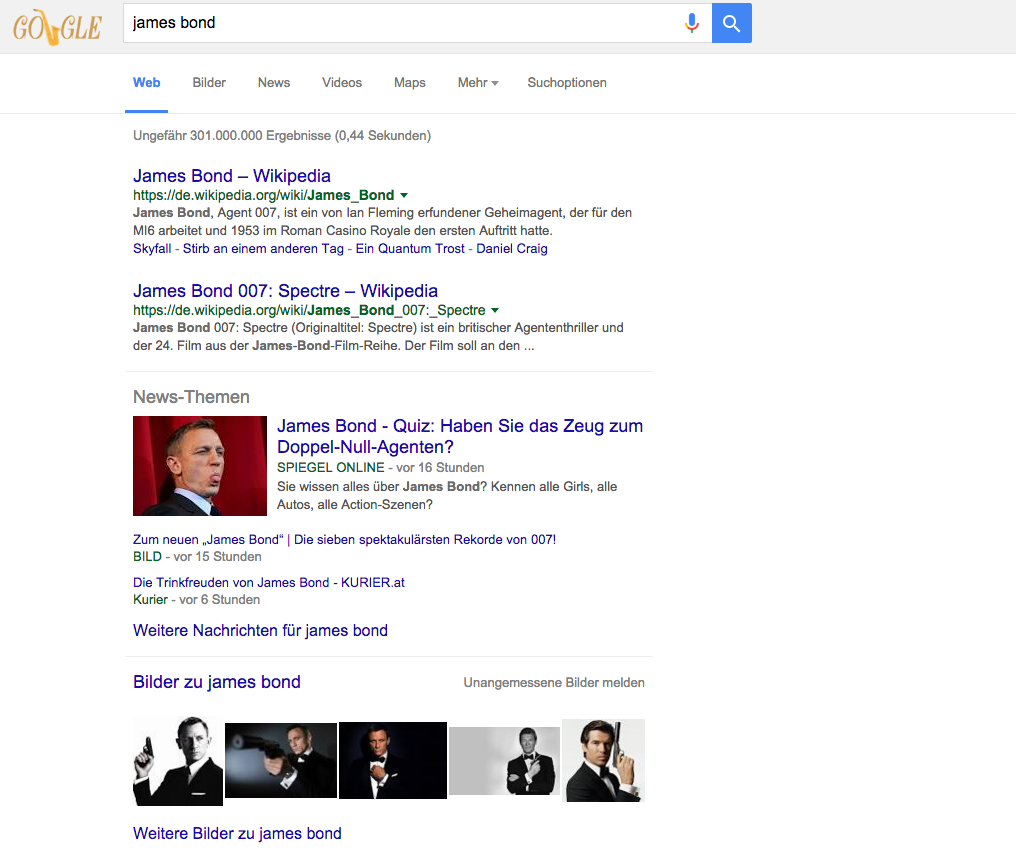The image size is (1016, 858).
Task: Click the https://de.wikipedia.org/wiki/James_Bond URL text
Action: [x=263, y=195]
